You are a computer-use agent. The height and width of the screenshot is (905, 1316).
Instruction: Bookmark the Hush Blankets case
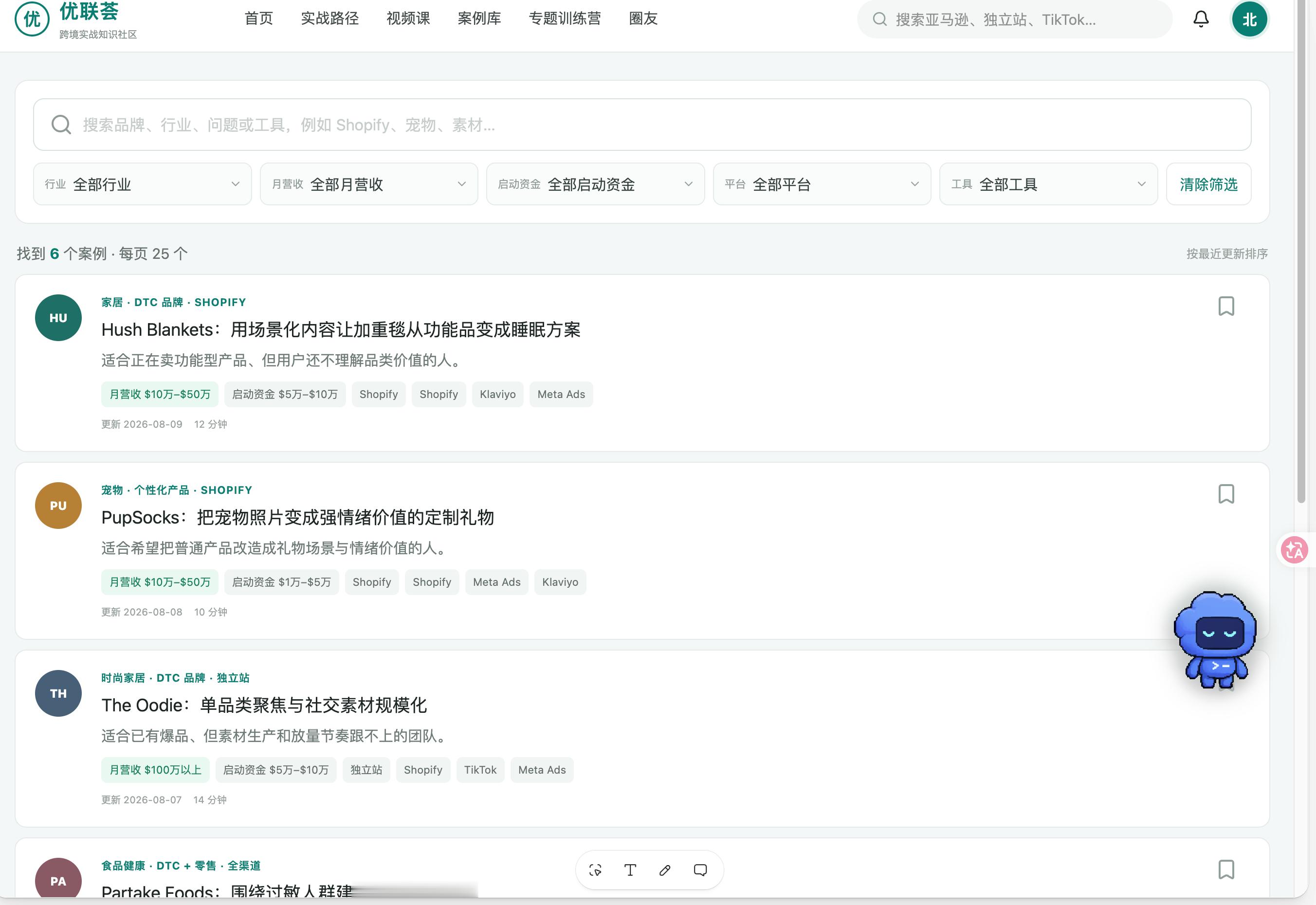tap(1226, 306)
